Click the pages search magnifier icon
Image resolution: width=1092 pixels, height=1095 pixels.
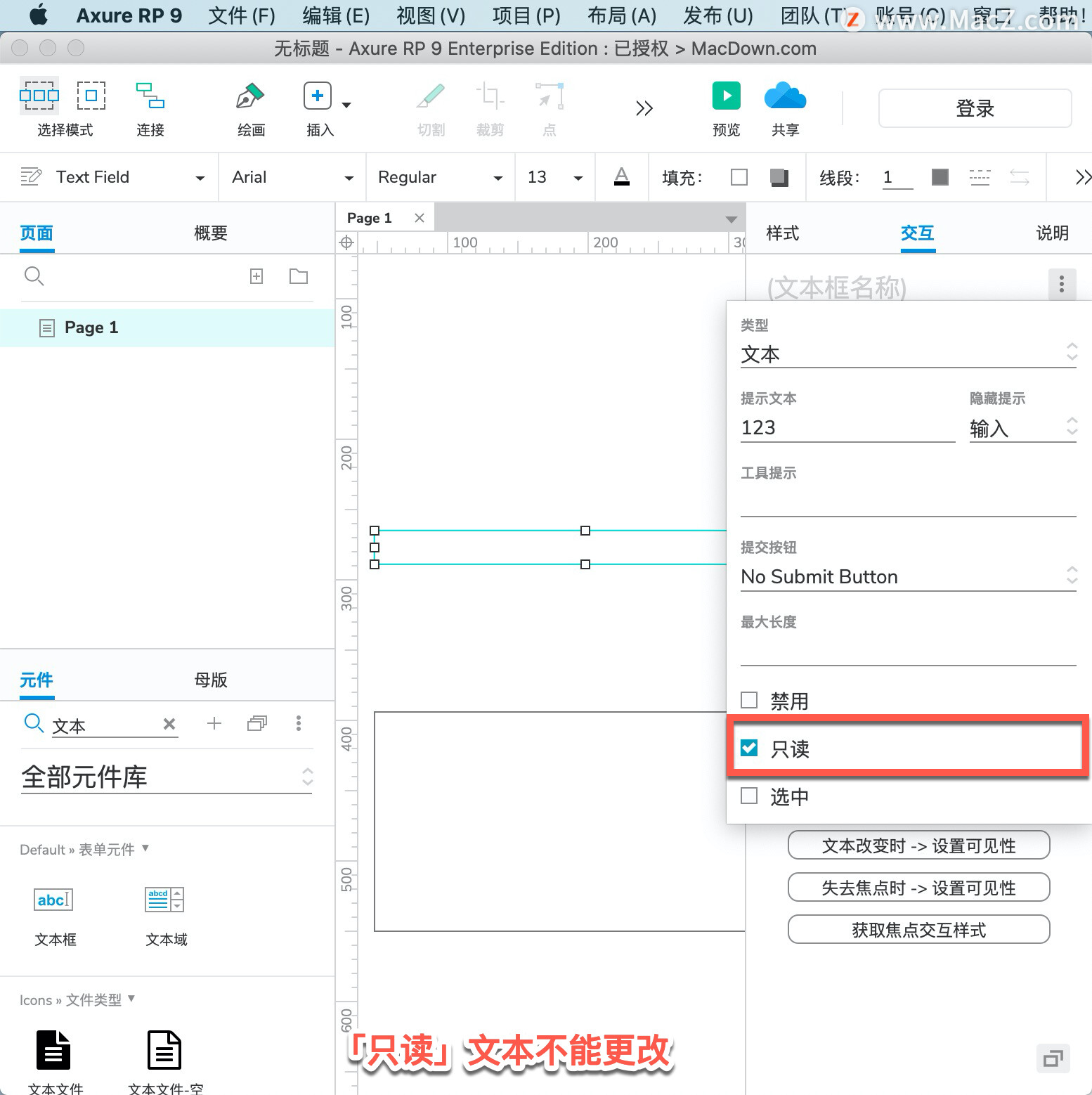point(34,276)
